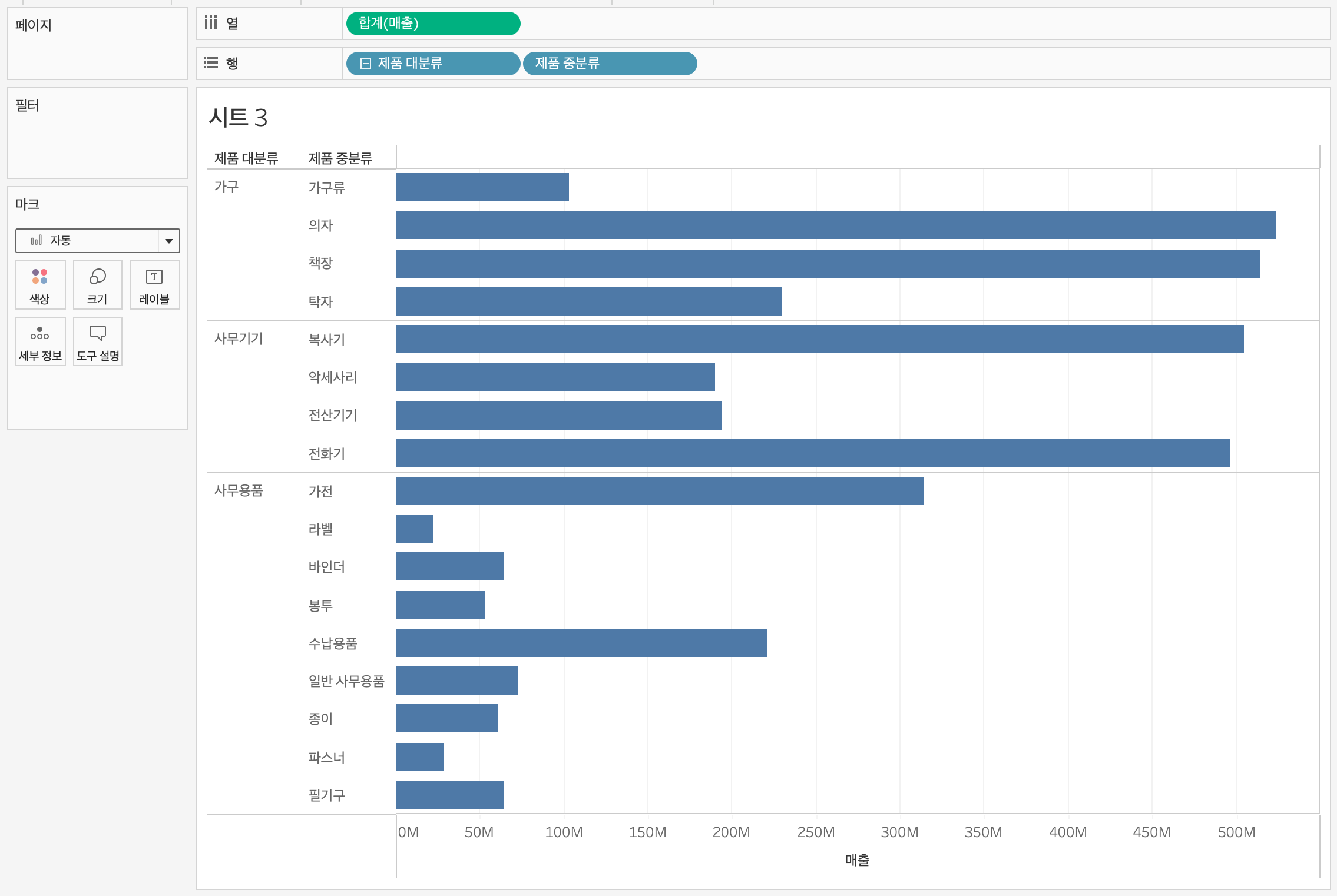Open the 도구 설명 tooltip card
Image resolution: width=1337 pixels, height=896 pixels.
(97, 341)
